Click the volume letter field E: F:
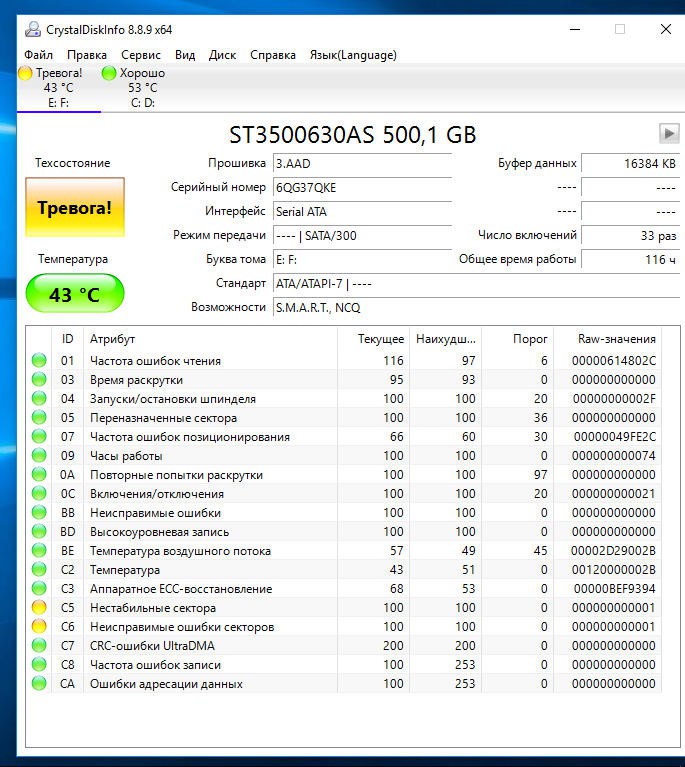 [x=362, y=259]
